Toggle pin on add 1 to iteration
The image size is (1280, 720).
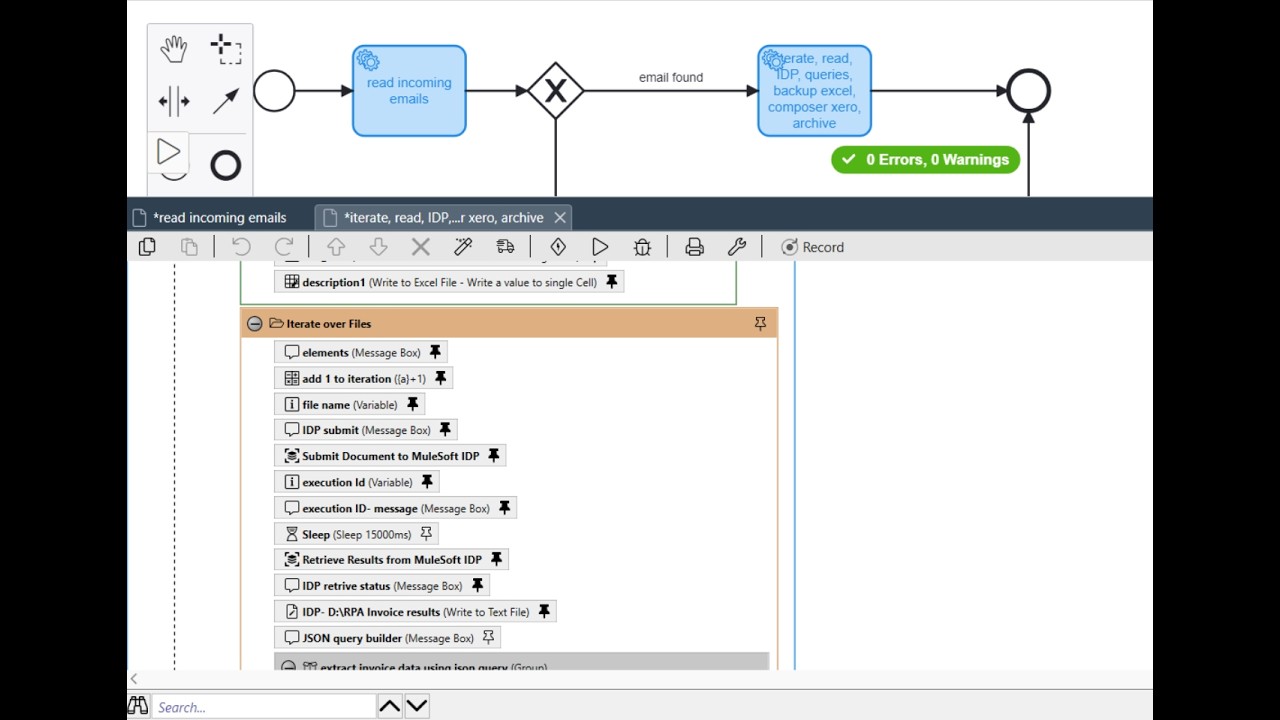tap(440, 378)
